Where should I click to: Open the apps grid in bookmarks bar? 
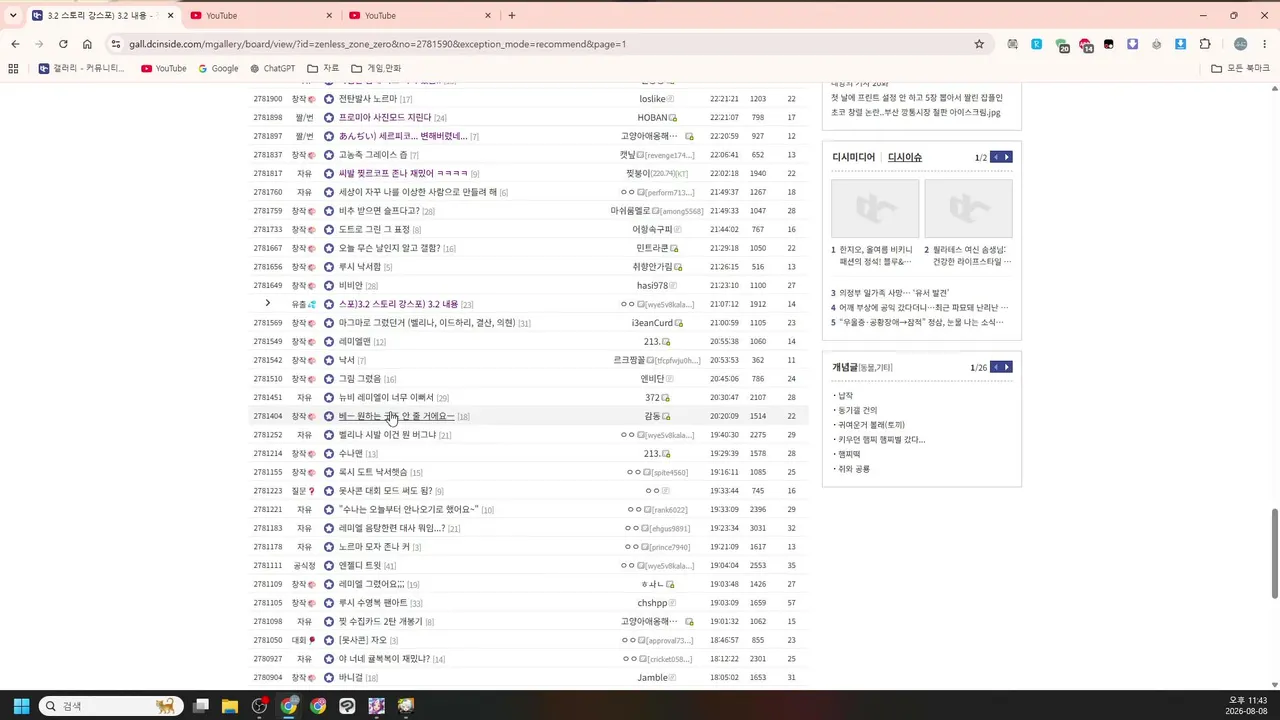[x=13, y=68]
